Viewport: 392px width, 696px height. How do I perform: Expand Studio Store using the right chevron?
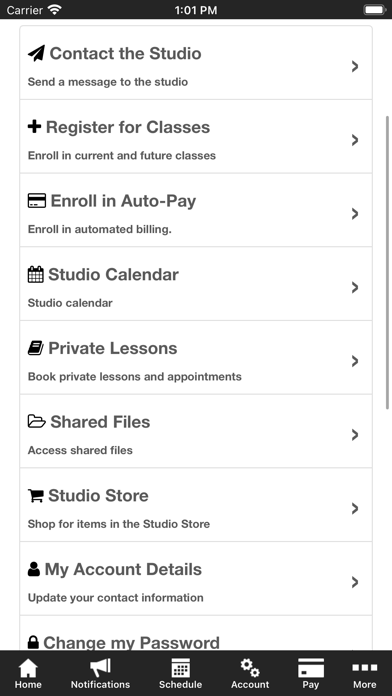pos(355,508)
